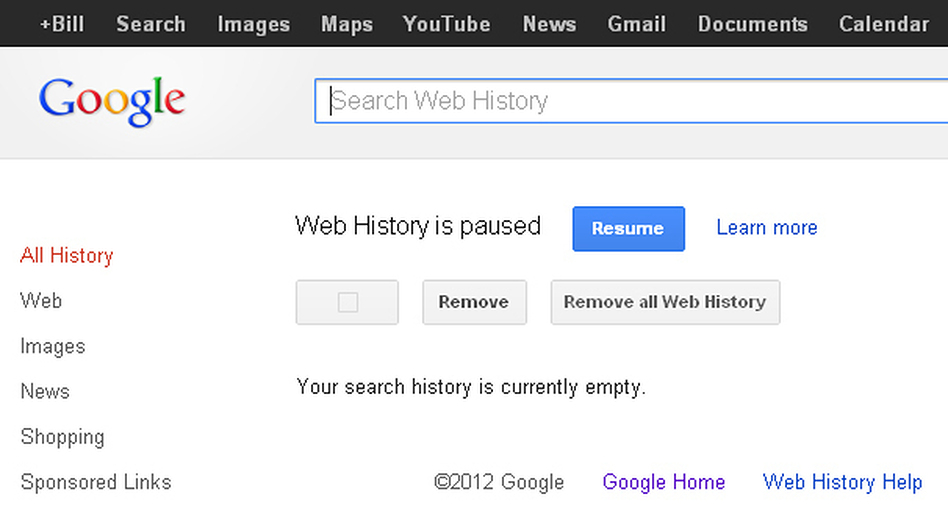The image size is (948, 511).
Task: Click the Google logo
Action: tap(112, 101)
